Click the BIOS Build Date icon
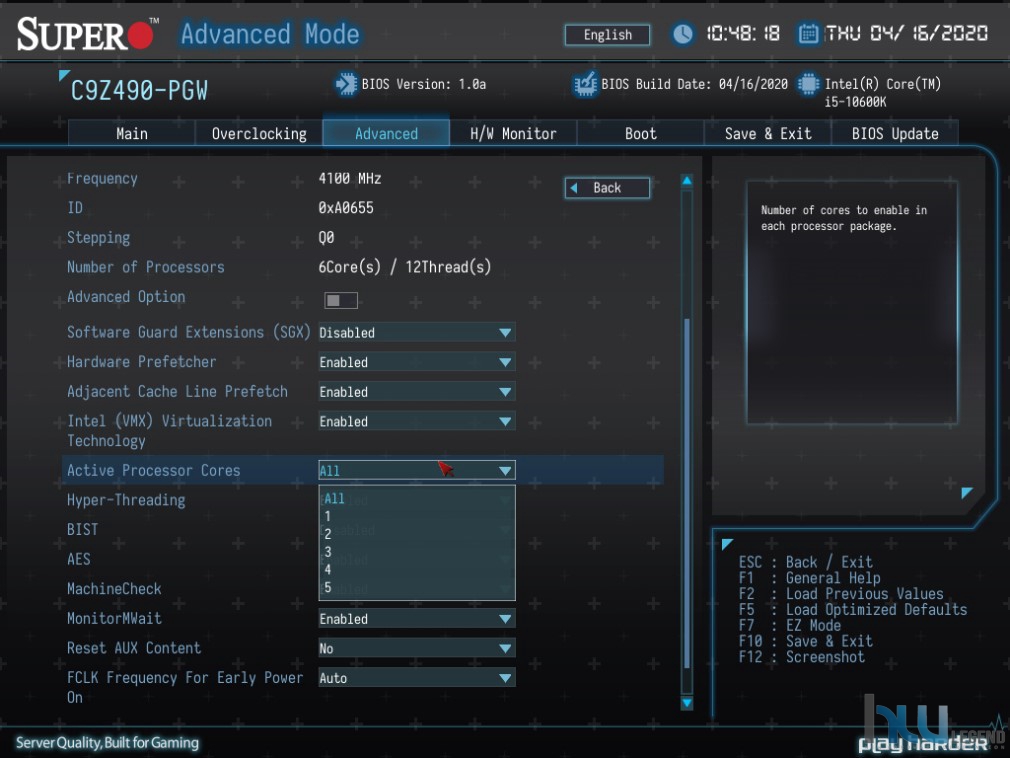This screenshot has width=1010, height=758. 585,84
